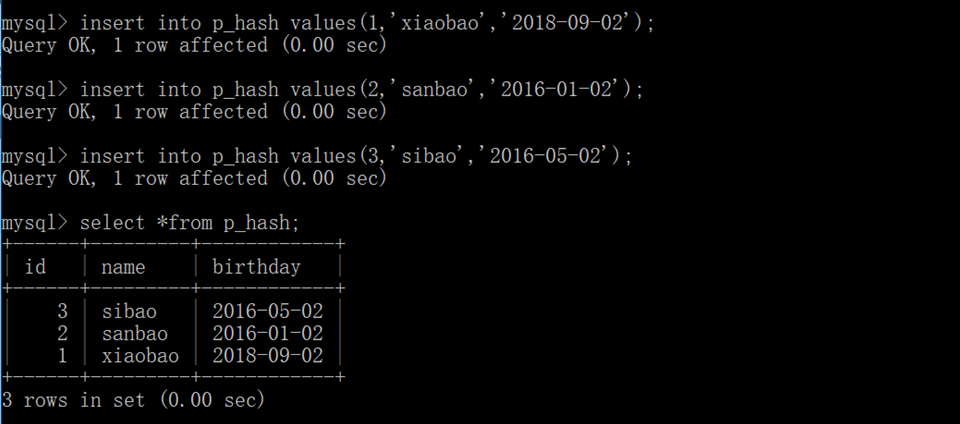Click the insert command containing 'sibao'

click(356, 156)
